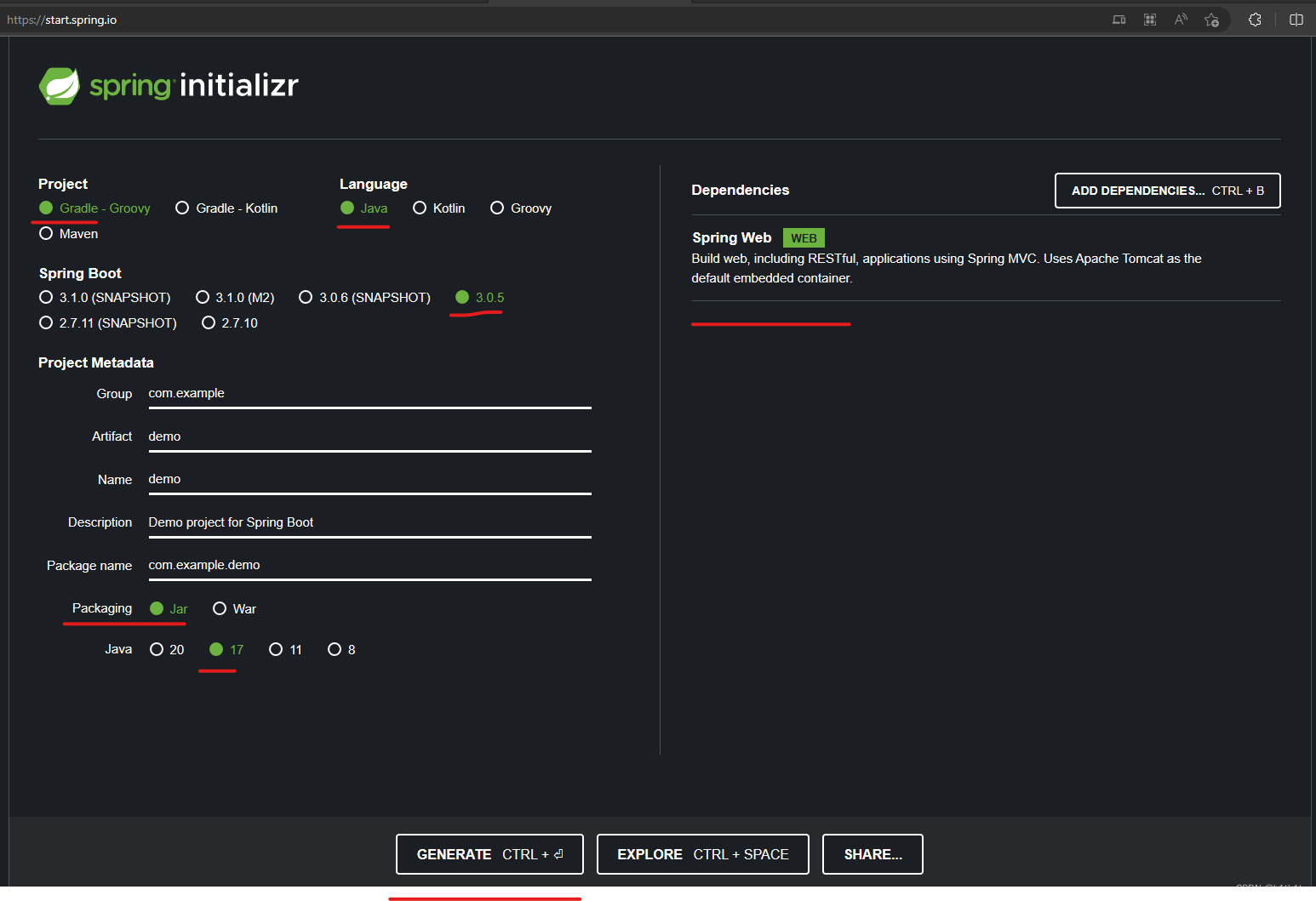Edit the Description field
The height and width of the screenshot is (901, 1316).
click(369, 522)
